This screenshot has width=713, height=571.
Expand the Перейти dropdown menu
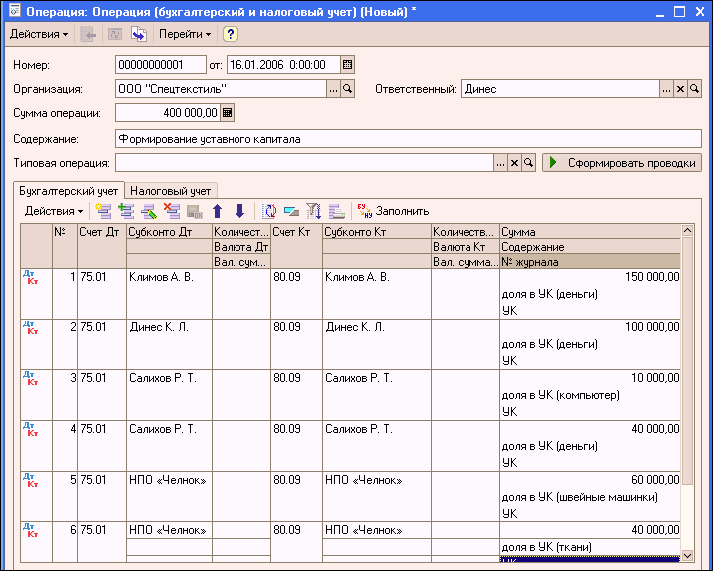pos(185,34)
